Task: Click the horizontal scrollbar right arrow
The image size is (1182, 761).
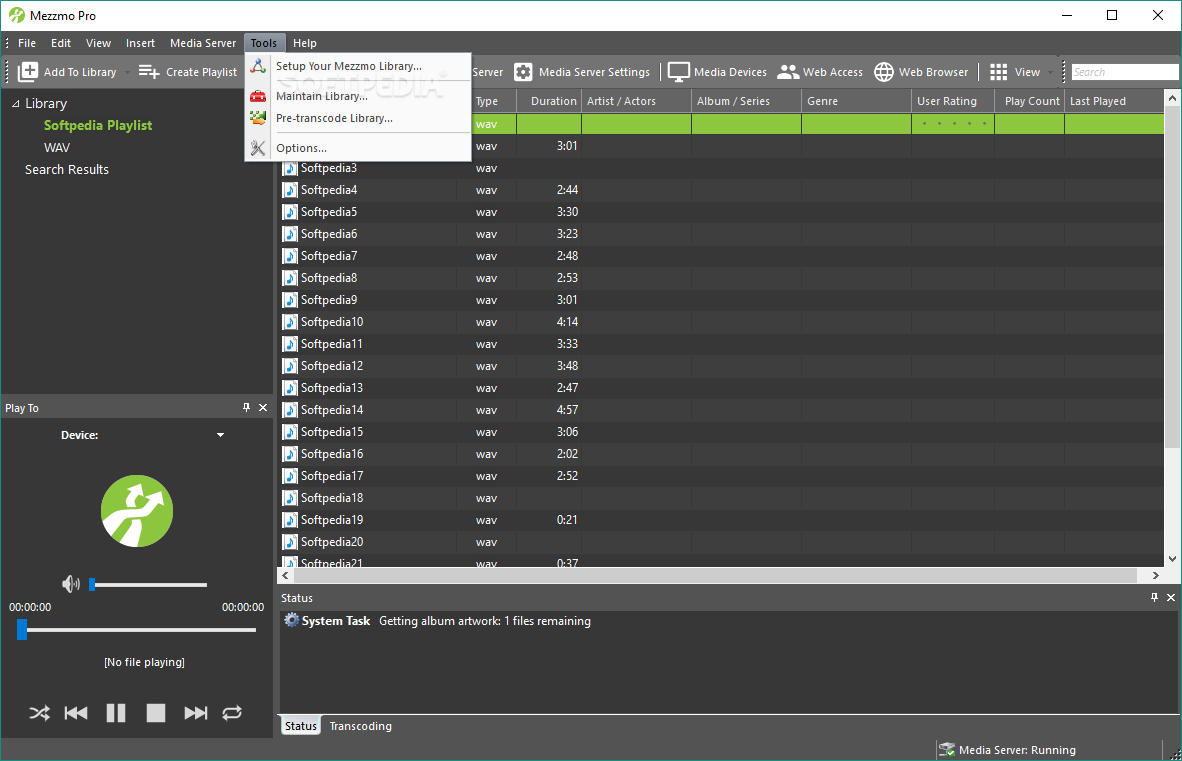Action: tap(1156, 575)
